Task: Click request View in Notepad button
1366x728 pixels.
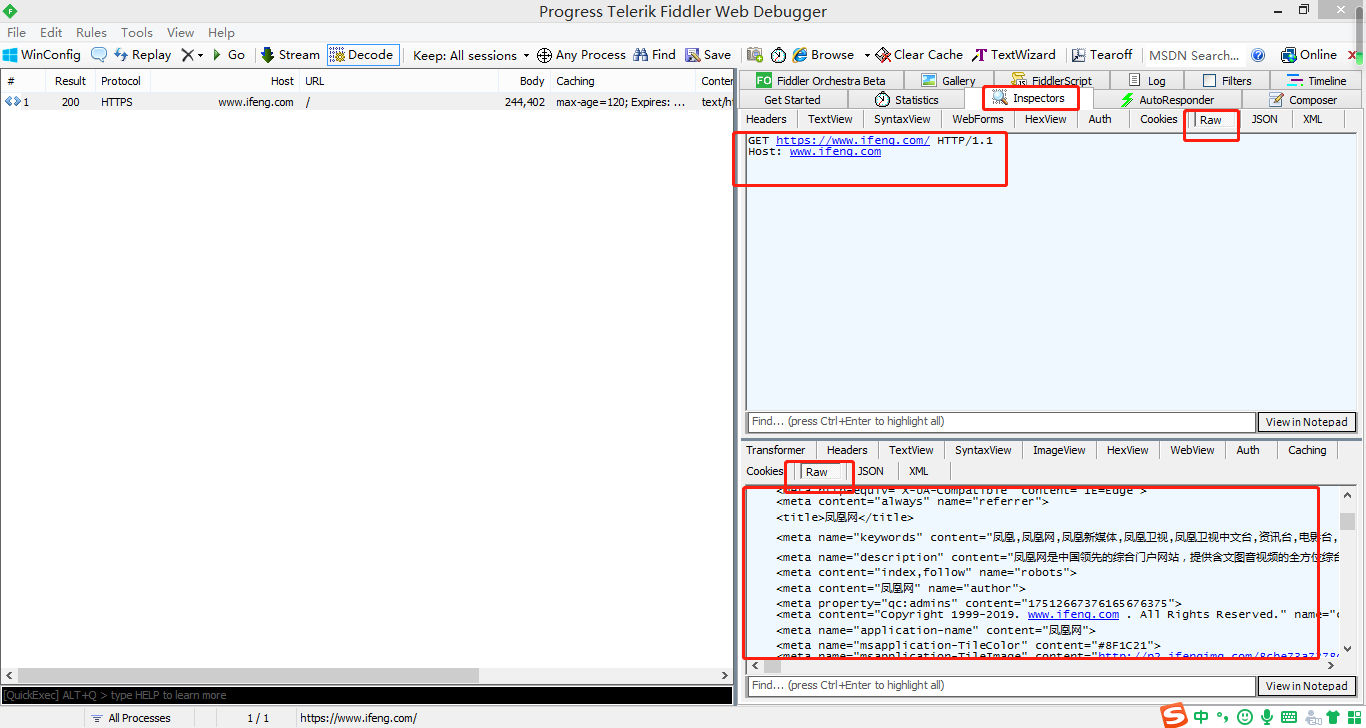Action: point(1306,422)
